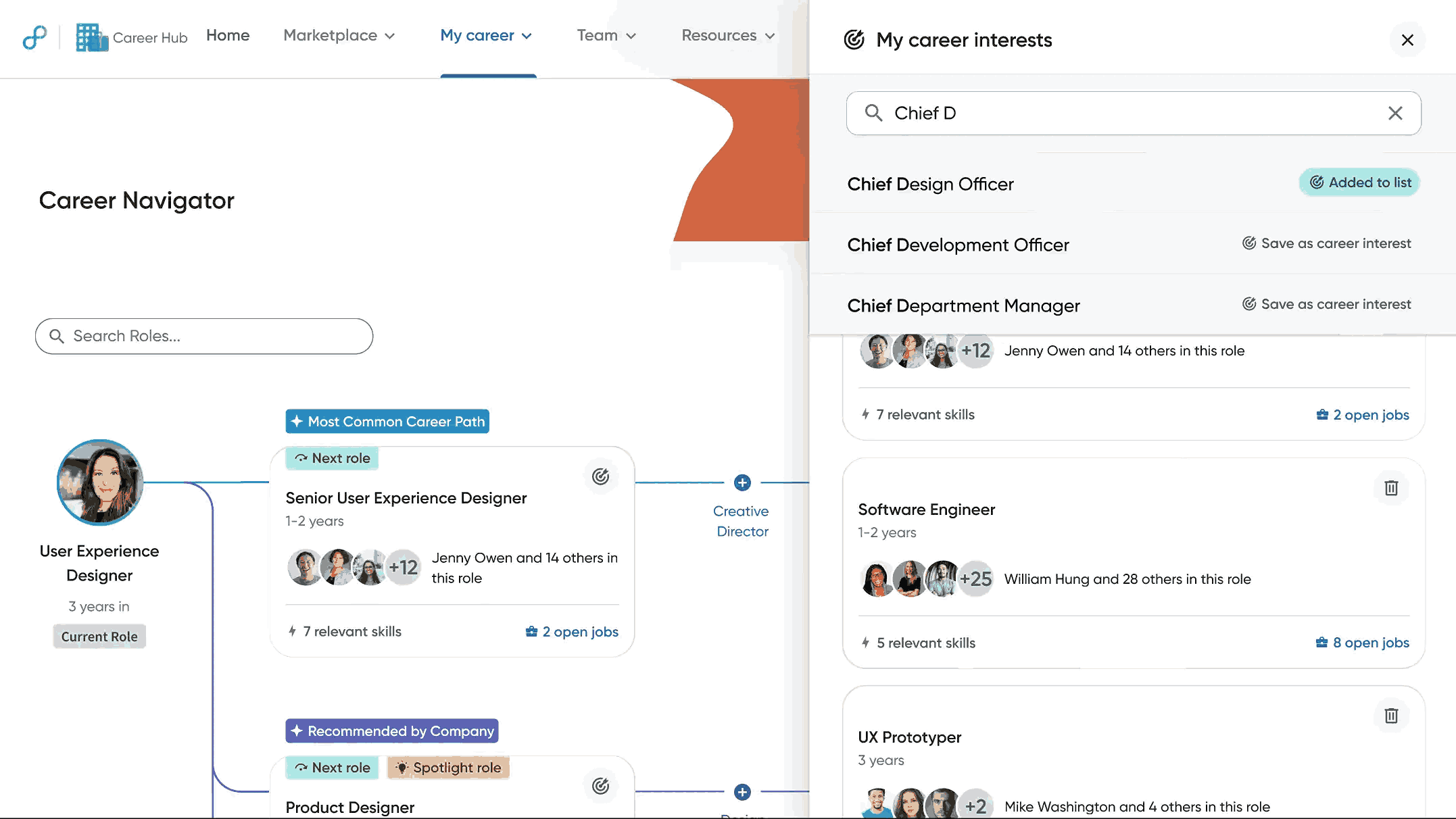Open Creative Director role link
The image size is (1456, 819).
[x=742, y=521]
